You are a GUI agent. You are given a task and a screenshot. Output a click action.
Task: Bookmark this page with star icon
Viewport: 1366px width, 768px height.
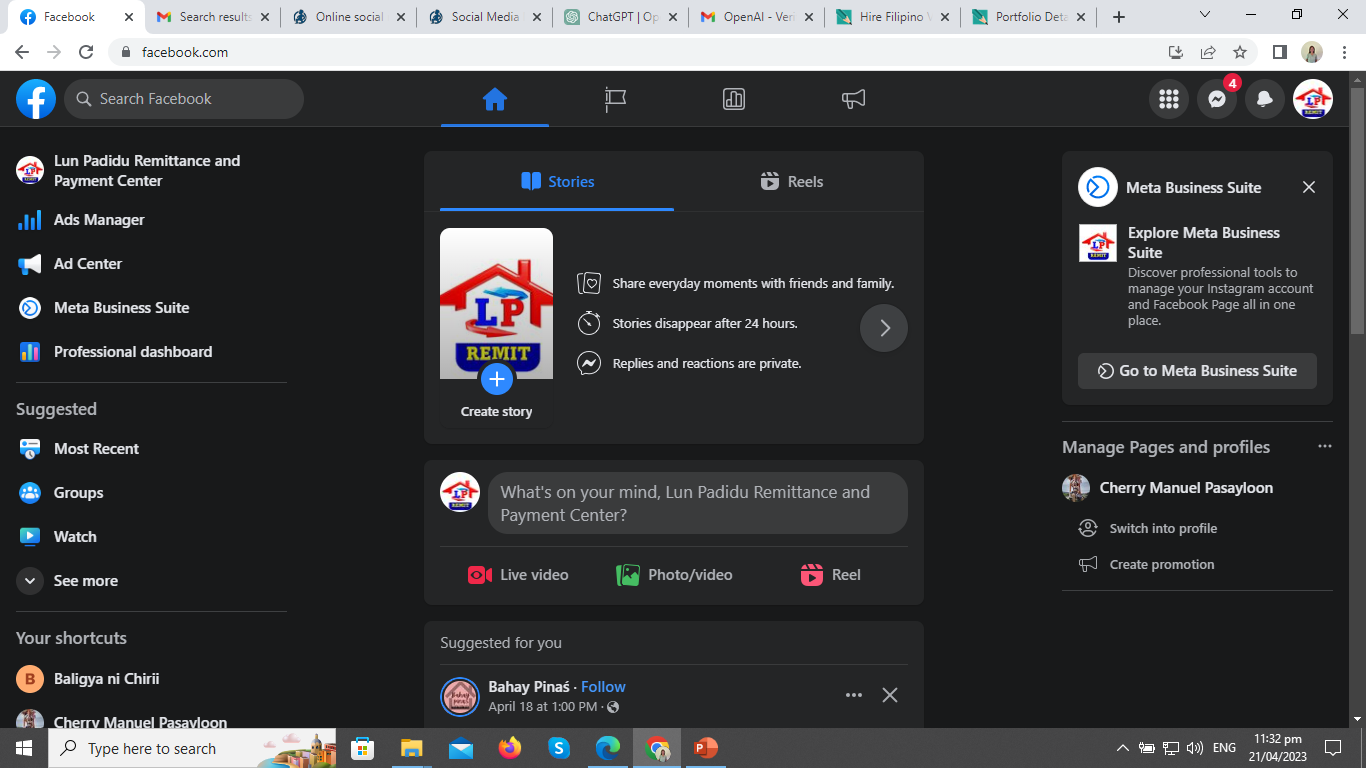pos(1240,52)
